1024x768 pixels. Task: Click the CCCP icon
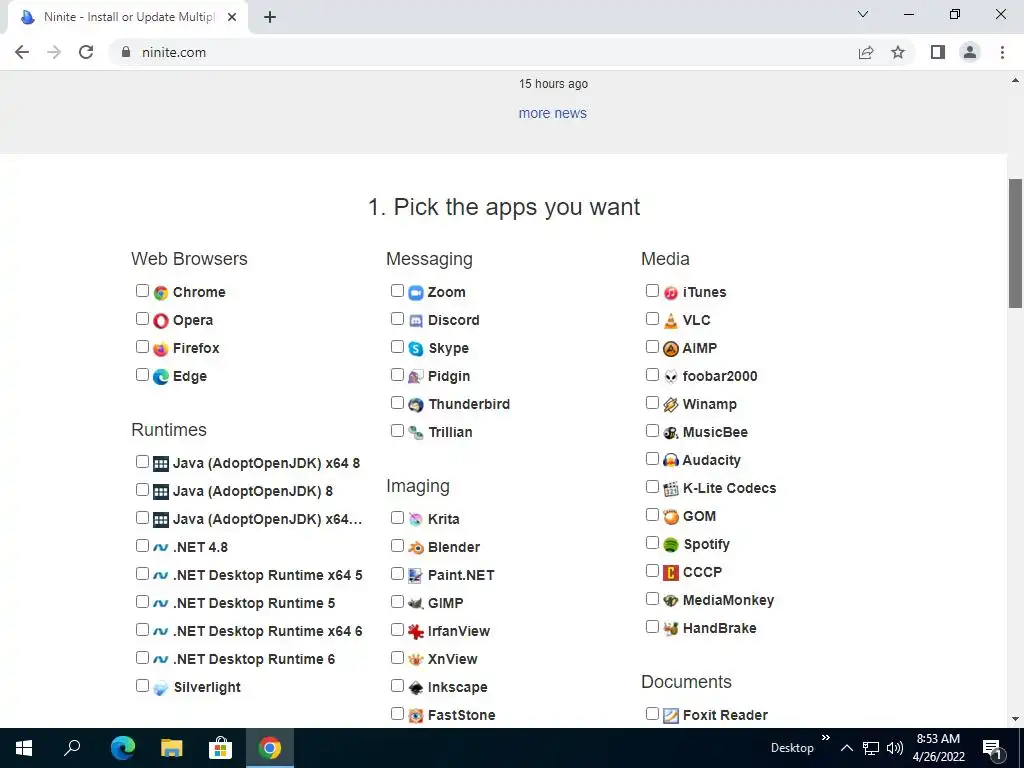coord(671,573)
